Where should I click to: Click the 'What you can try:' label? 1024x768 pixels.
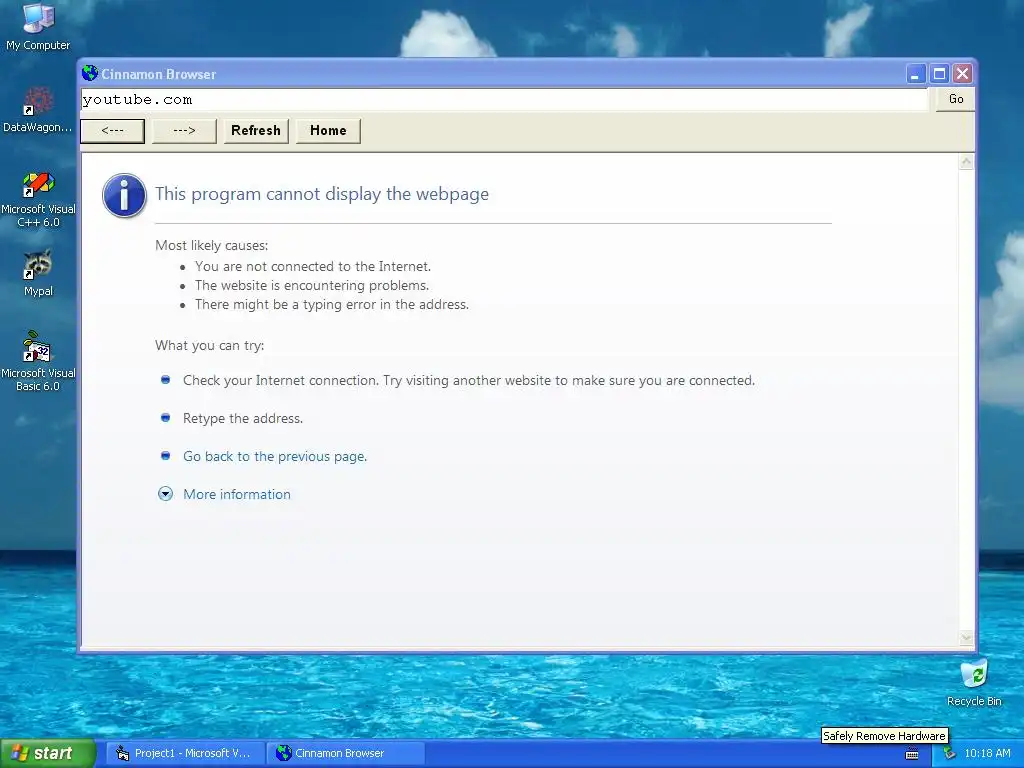[210, 345]
